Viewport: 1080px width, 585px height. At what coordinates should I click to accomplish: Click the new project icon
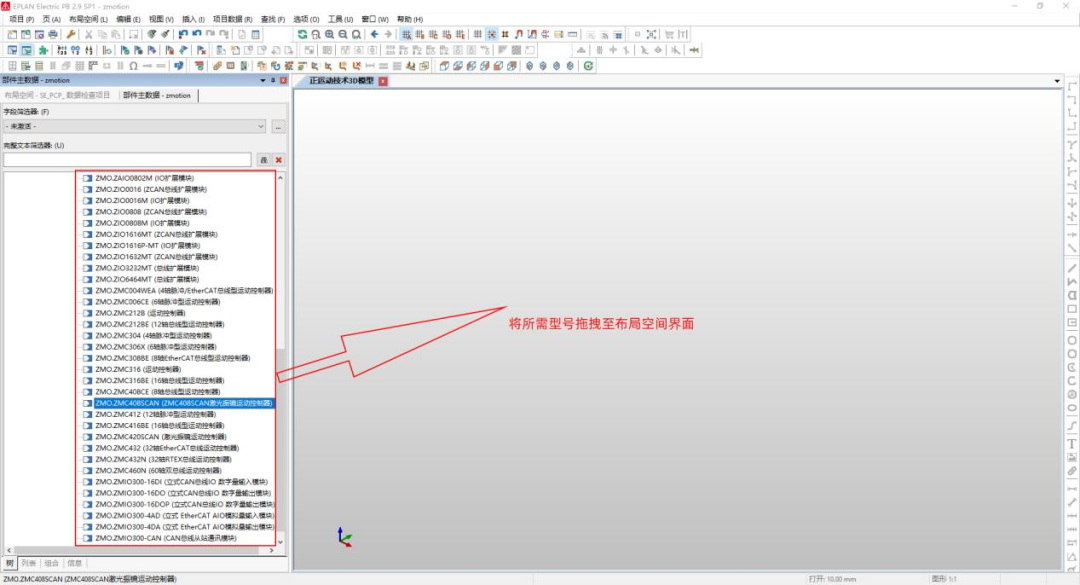[x=12, y=34]
